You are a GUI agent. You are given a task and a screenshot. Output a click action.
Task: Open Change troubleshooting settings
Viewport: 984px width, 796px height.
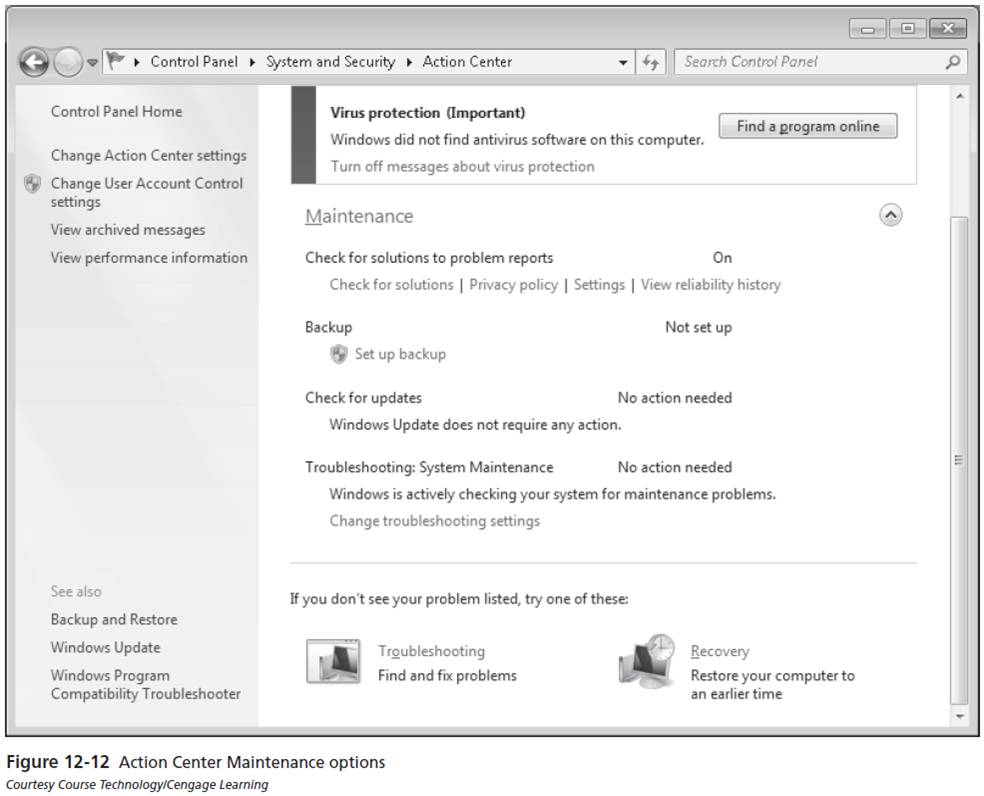click(435, 521)
